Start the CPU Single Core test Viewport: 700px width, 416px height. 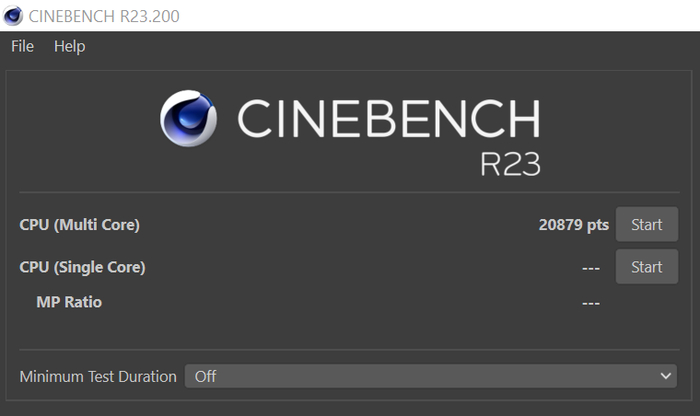tap(646, 267)
